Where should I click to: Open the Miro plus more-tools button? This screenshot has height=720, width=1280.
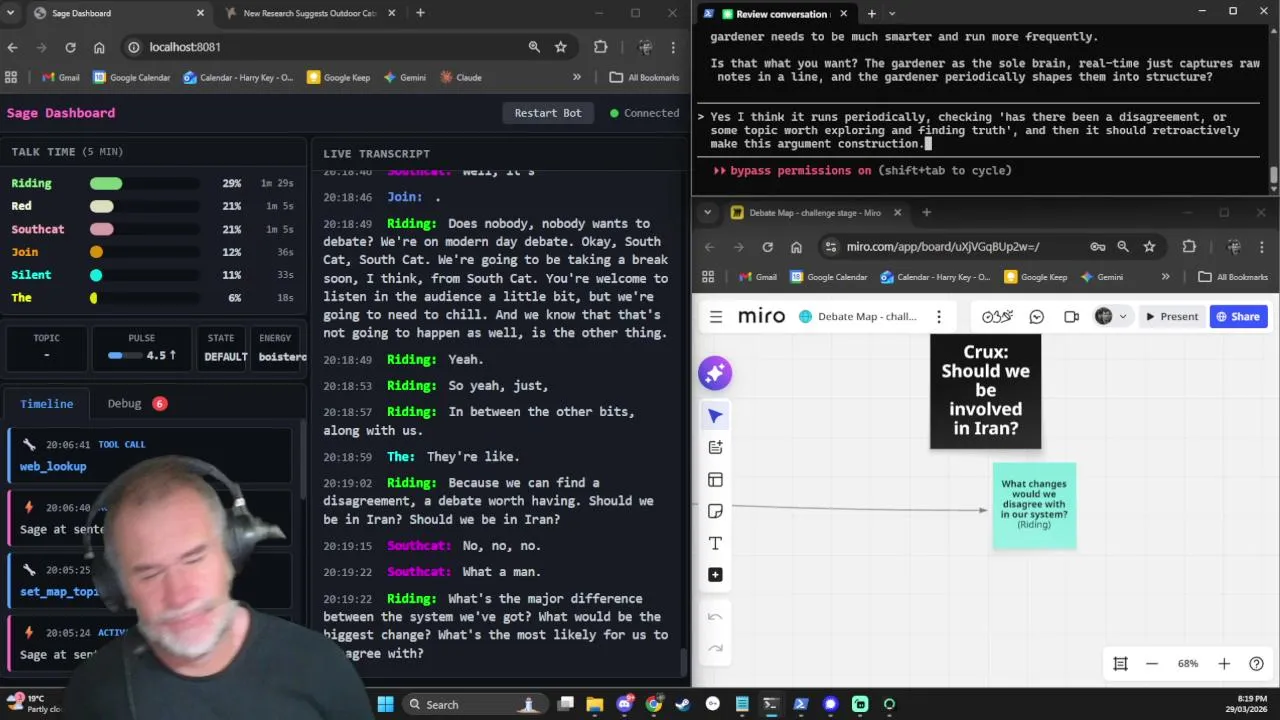[x=715, y=575]
